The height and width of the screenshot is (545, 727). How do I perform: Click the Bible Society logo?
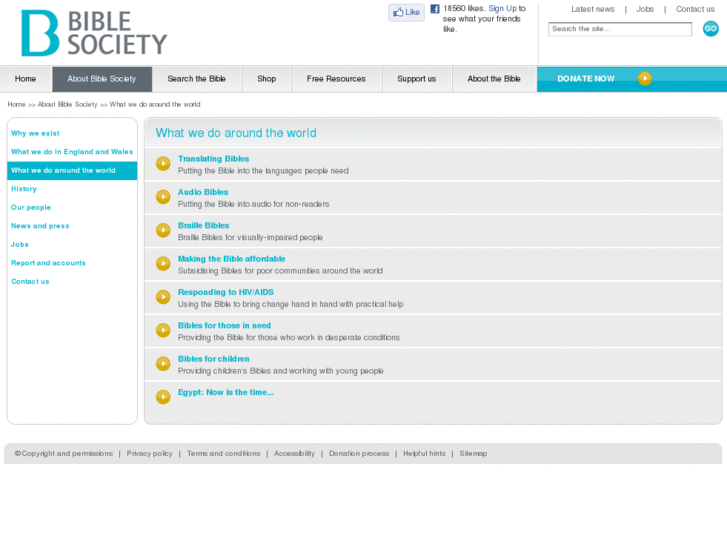tap(94, 33)
